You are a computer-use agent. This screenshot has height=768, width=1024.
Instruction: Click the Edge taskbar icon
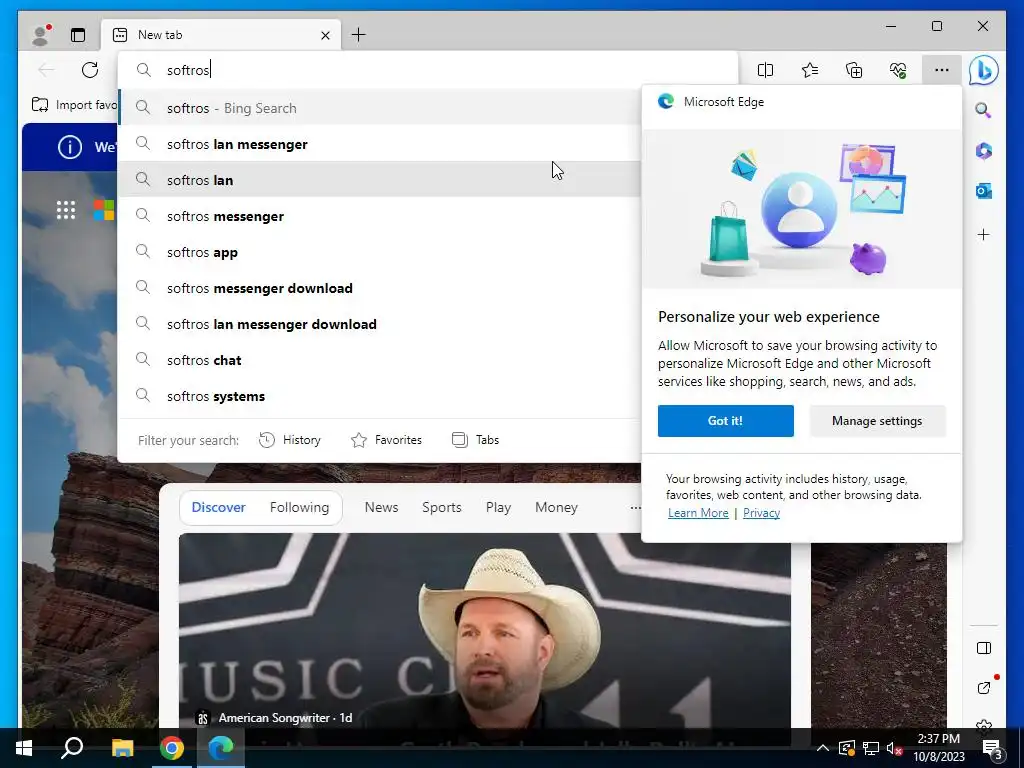click(x=221, y=748)
